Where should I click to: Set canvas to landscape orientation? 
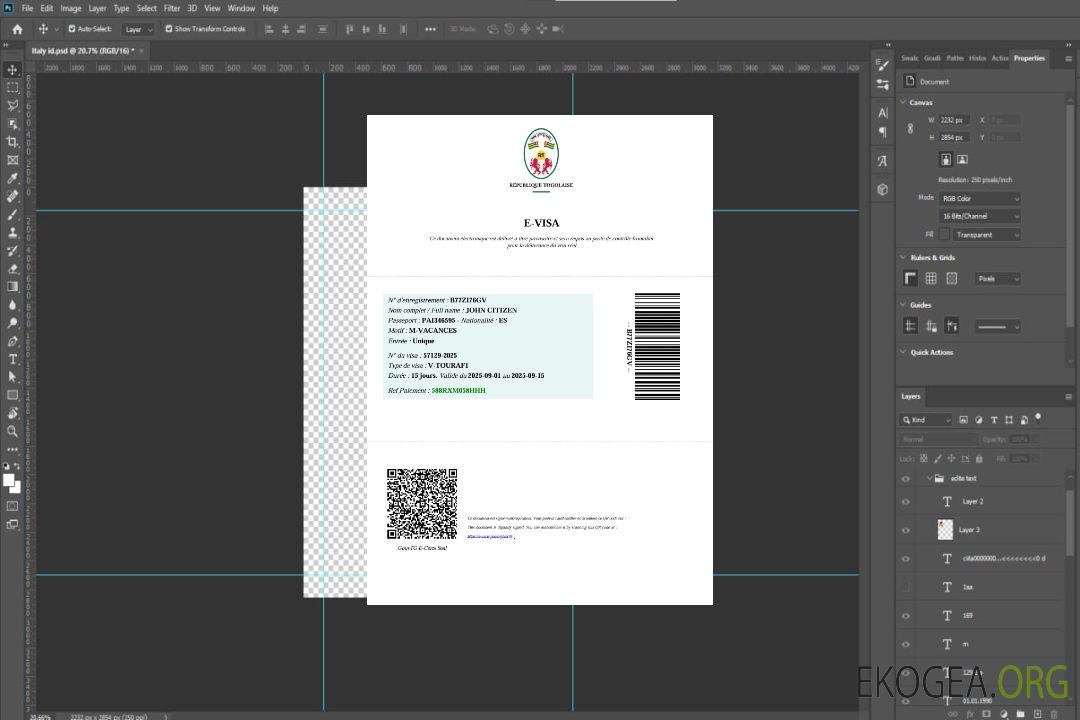pyautogui.click(x=962, y=159)
